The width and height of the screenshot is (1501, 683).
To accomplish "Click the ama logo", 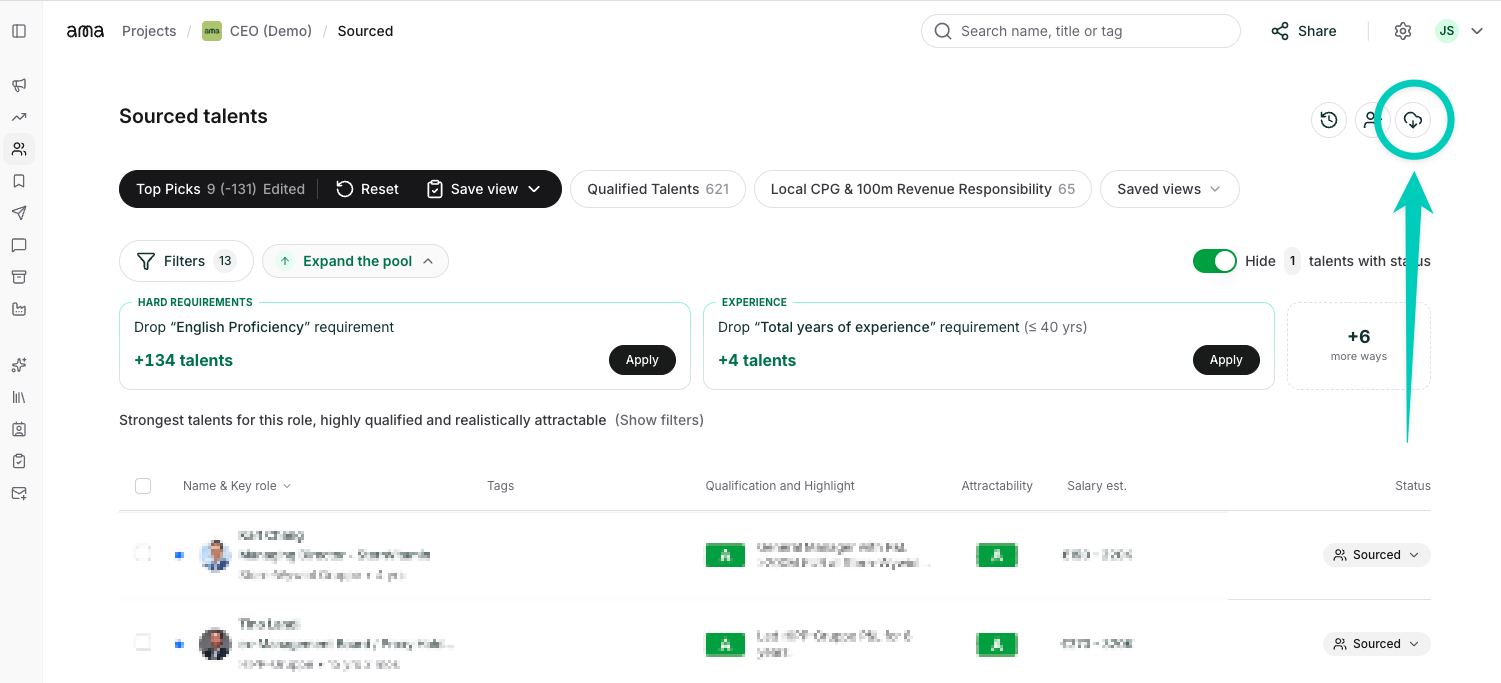I will click(85, 31).
